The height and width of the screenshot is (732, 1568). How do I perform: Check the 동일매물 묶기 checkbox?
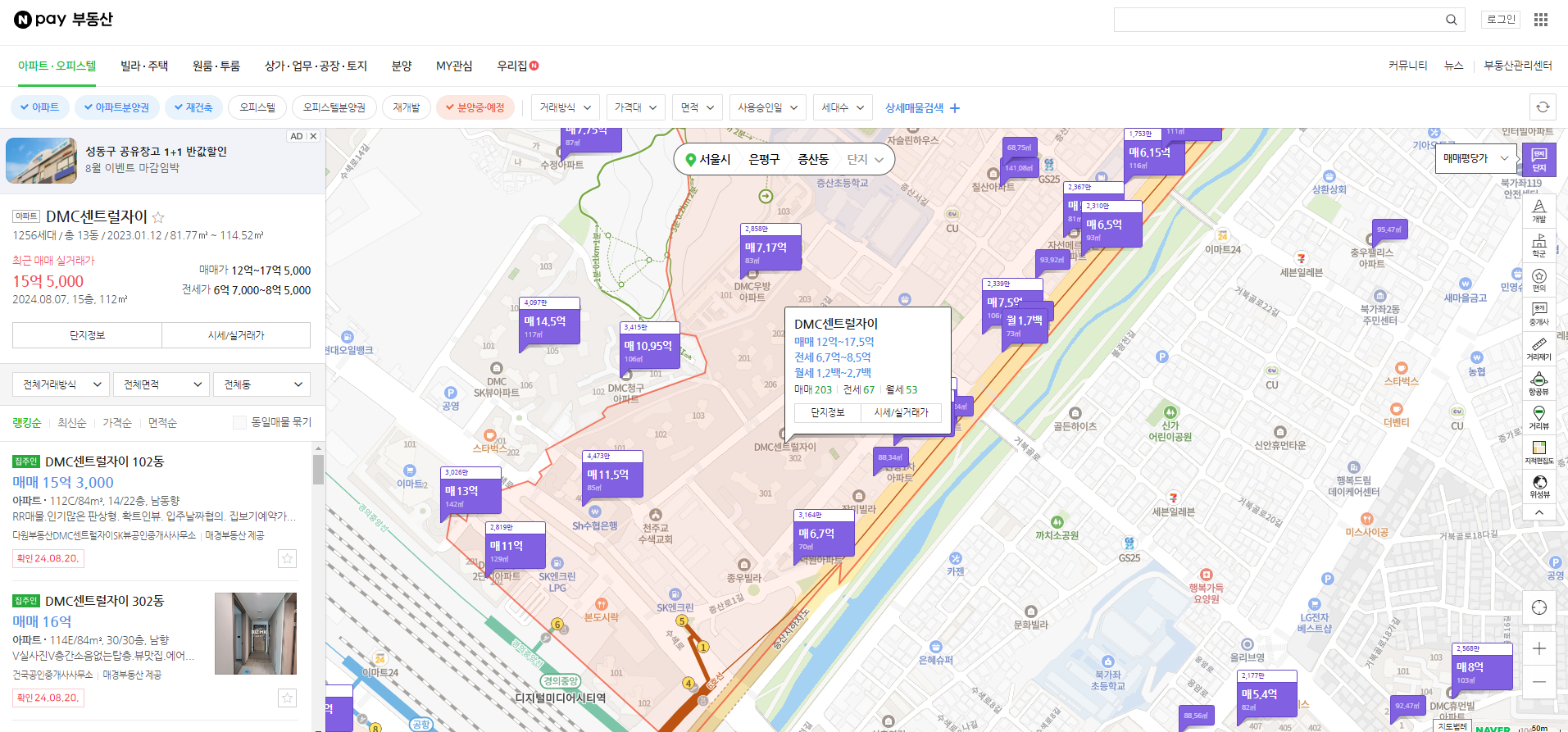[239, 422]
